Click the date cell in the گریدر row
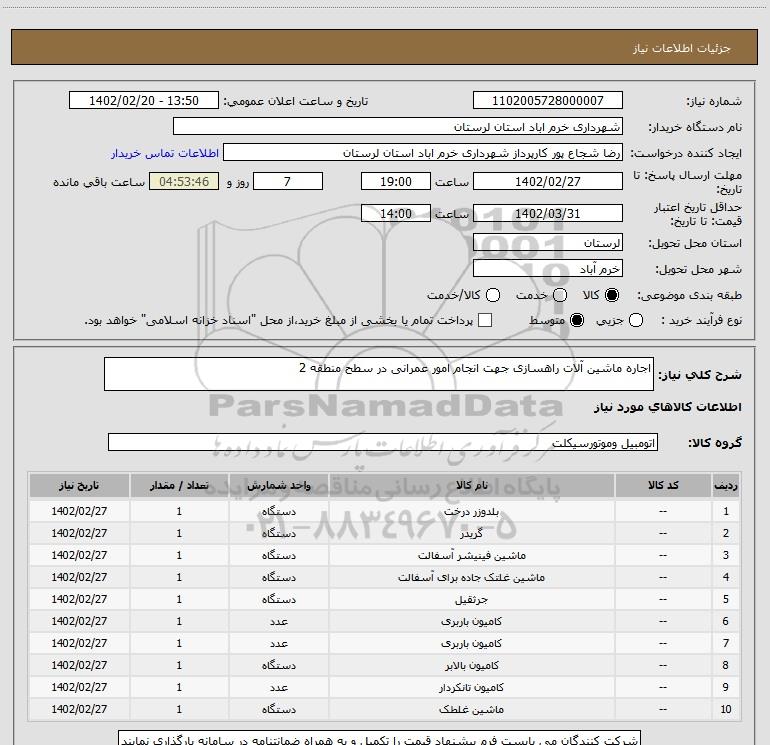770x745 pixels. [79, 533]
